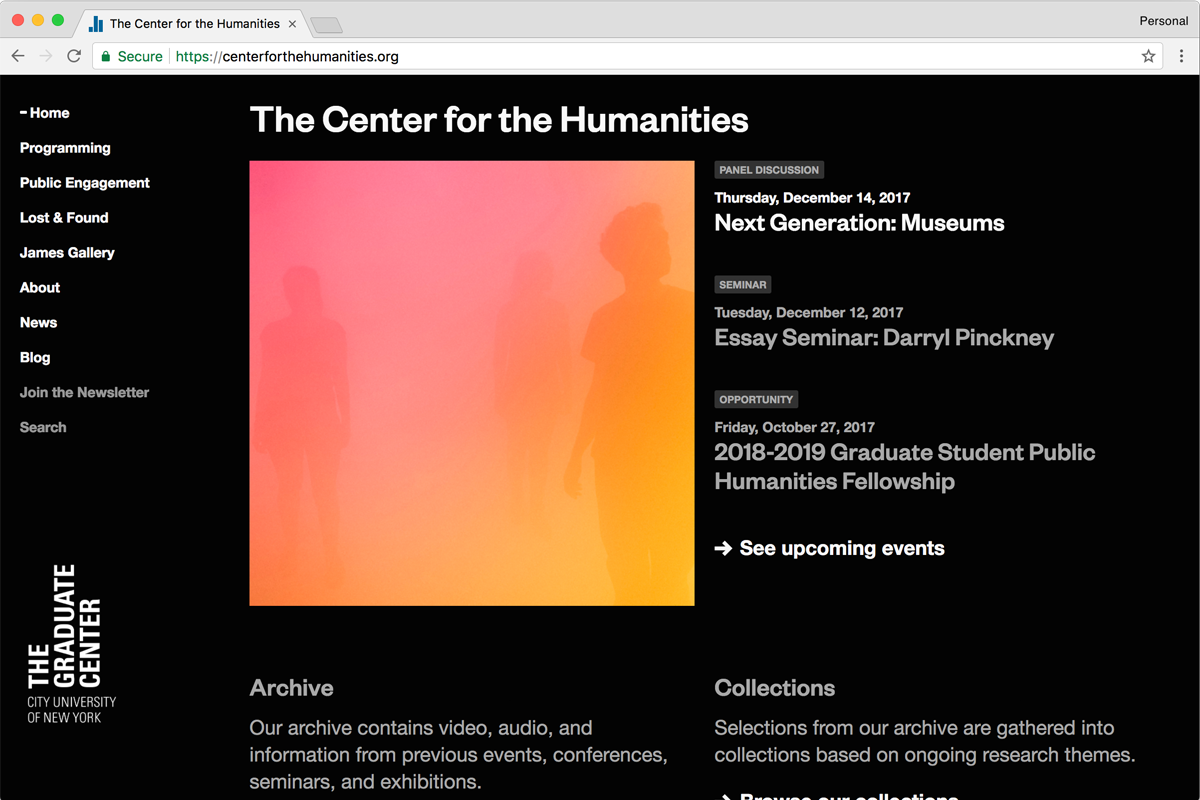Select Lost & Found in sidebar

64,218
